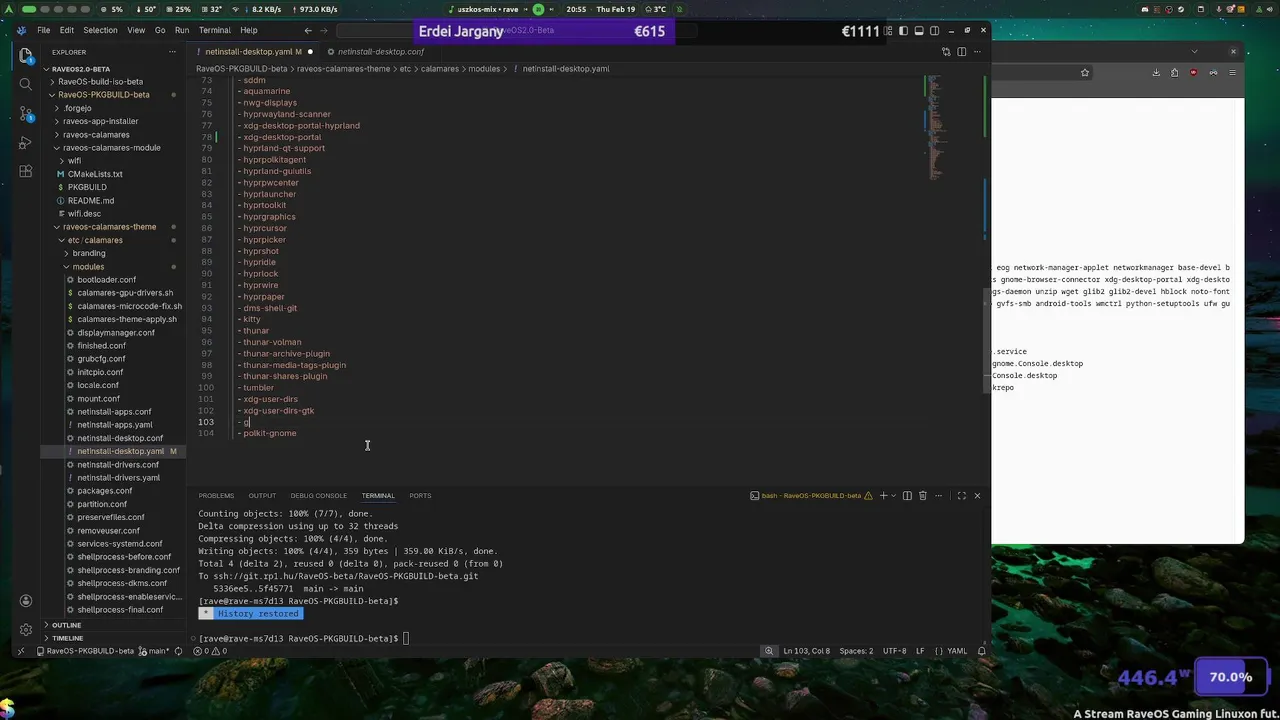Open the File menu
Screen dimensions: 1280x720
(x=44, y=30)
